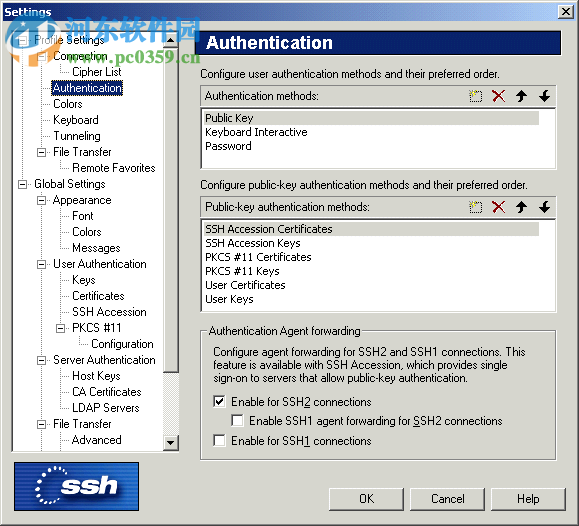Select User Certificates entry
The image size is (579, 526).
pos(371,285)
